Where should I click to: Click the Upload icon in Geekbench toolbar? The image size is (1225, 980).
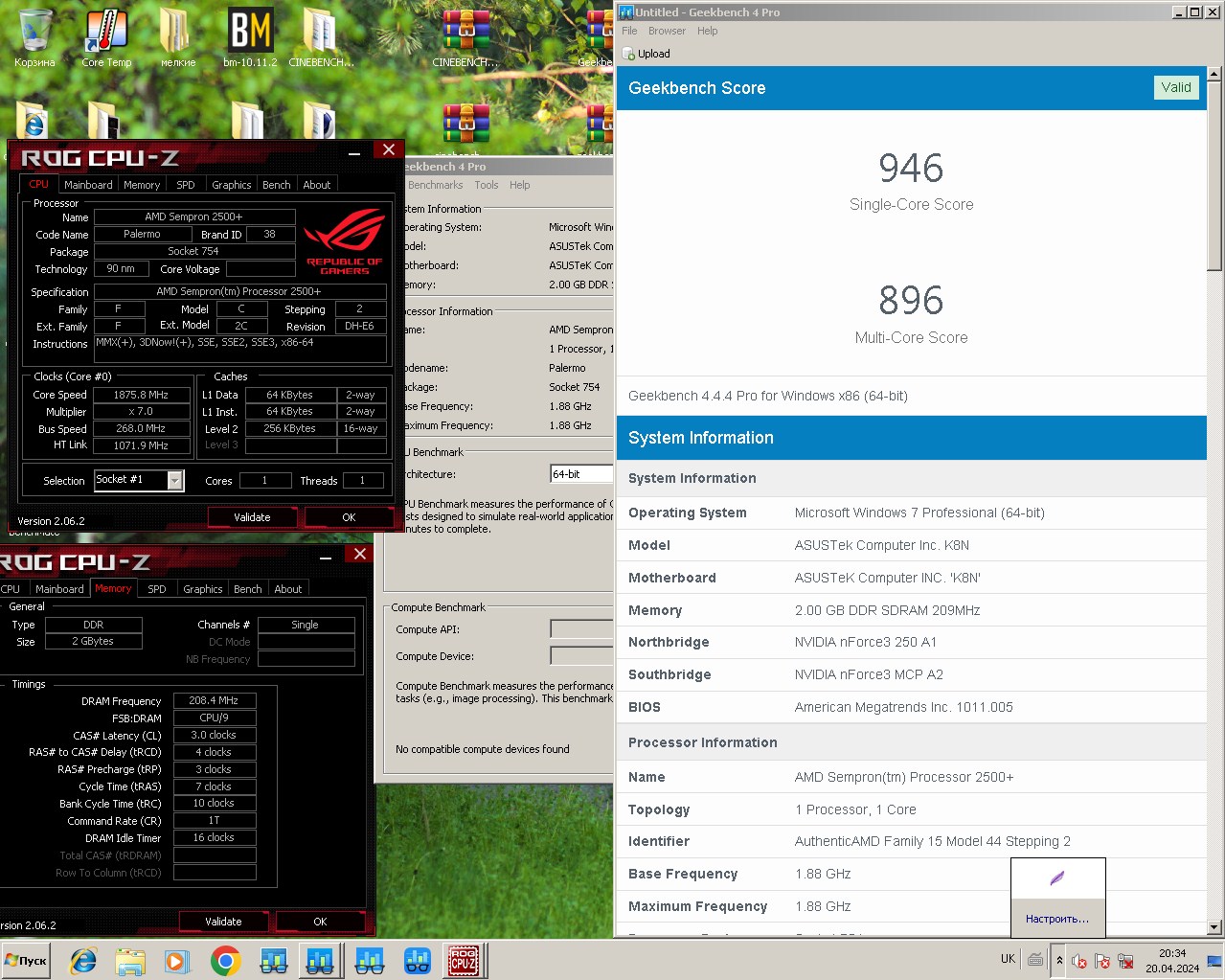click(629, 54)
